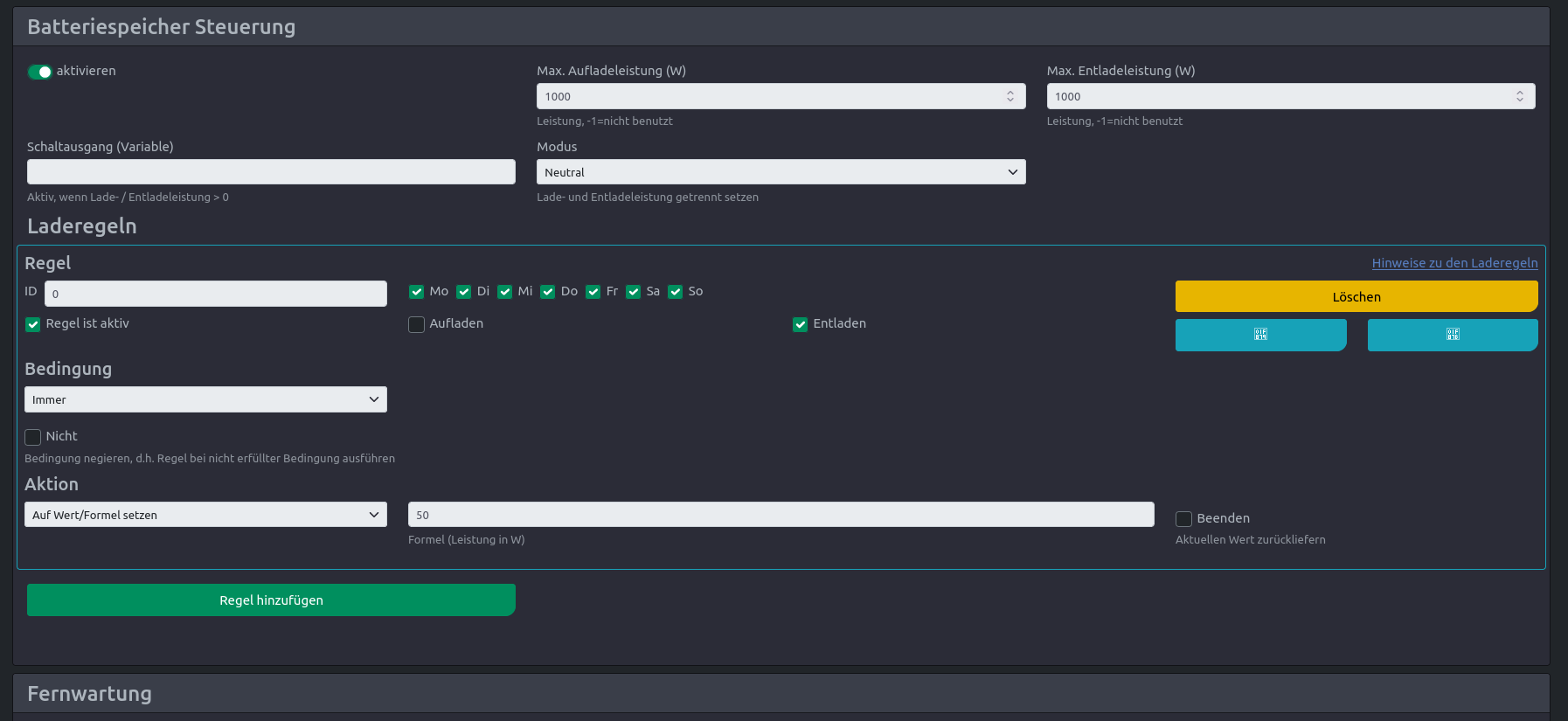Uncheck the So weekday checkbox
1568x721 pixels.
(675, 292)
